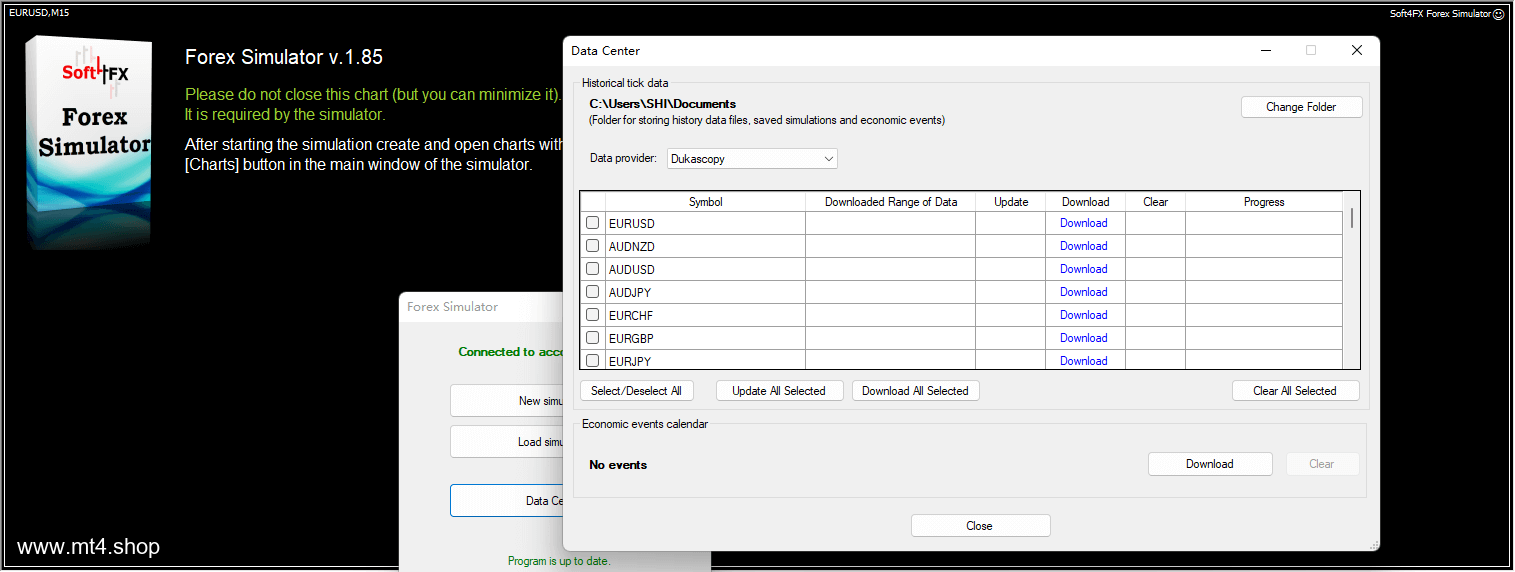Viewport: 1515px width, 572px height.
Task: Click Download All Selected button
Action: click(915, 391)
